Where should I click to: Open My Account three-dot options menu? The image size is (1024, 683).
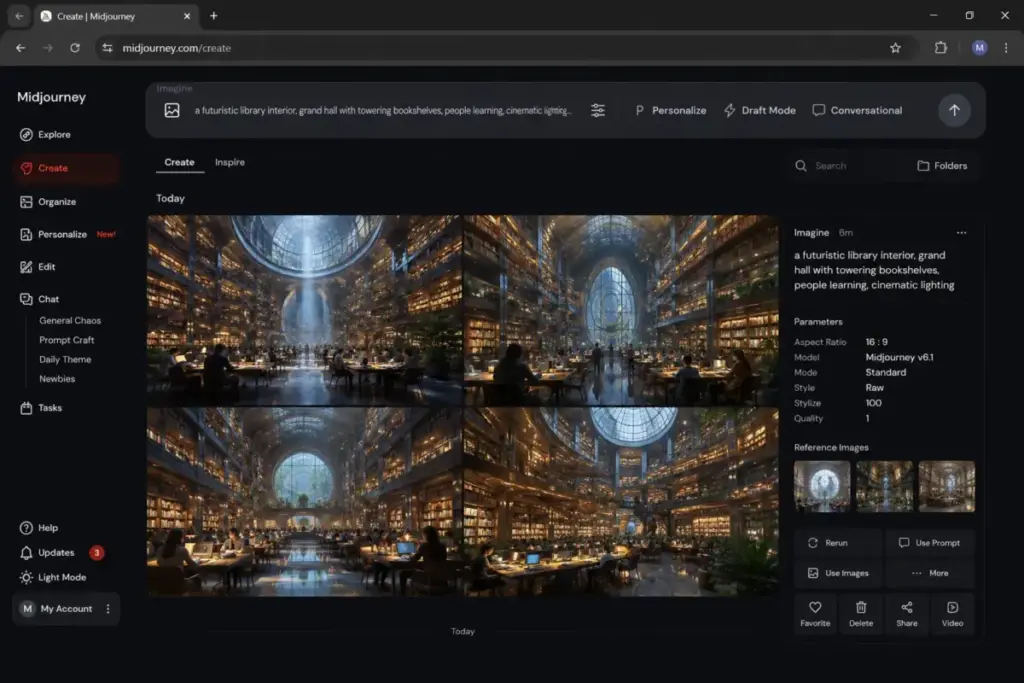(x=108, y=609)
